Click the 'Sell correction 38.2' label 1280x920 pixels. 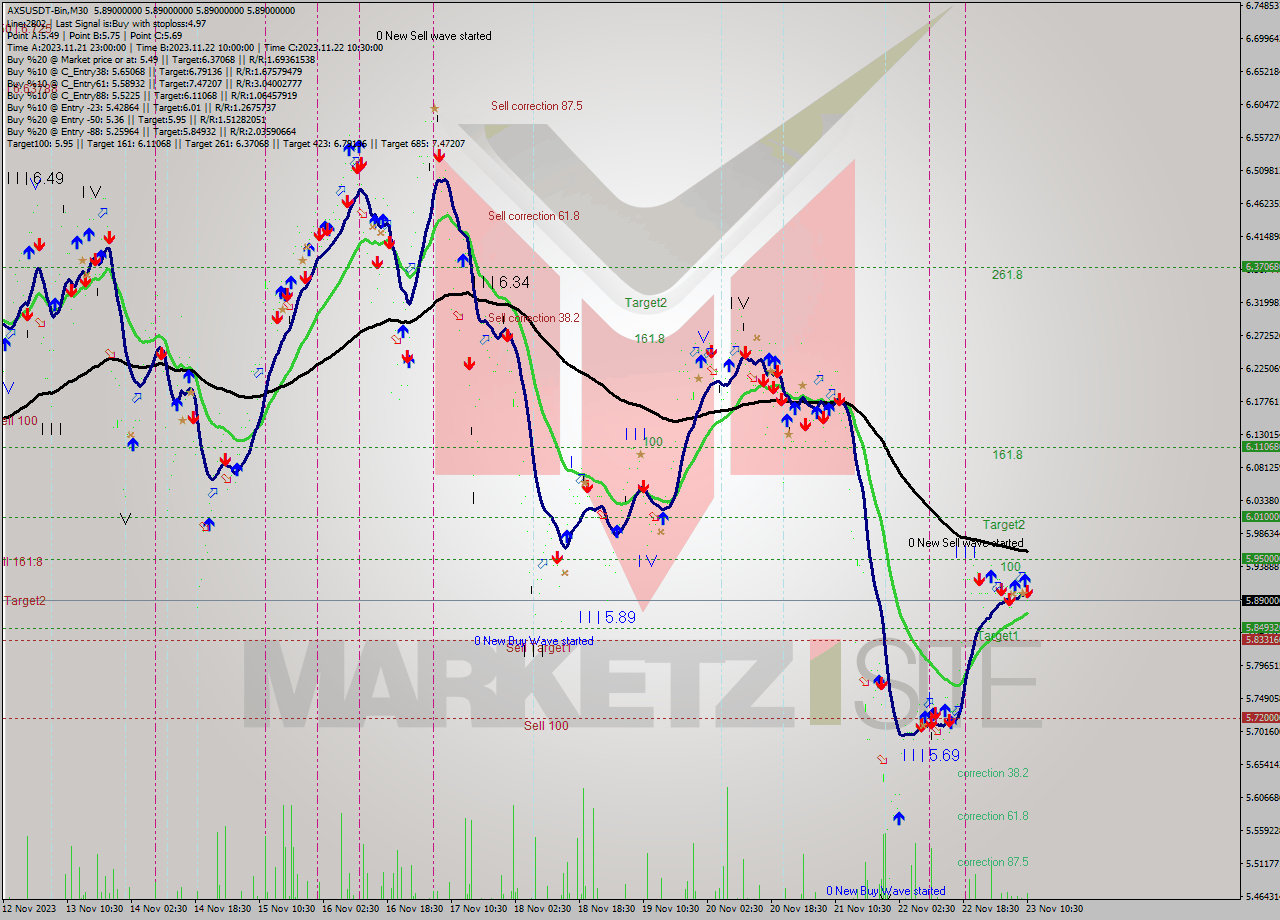click(533, 318)
